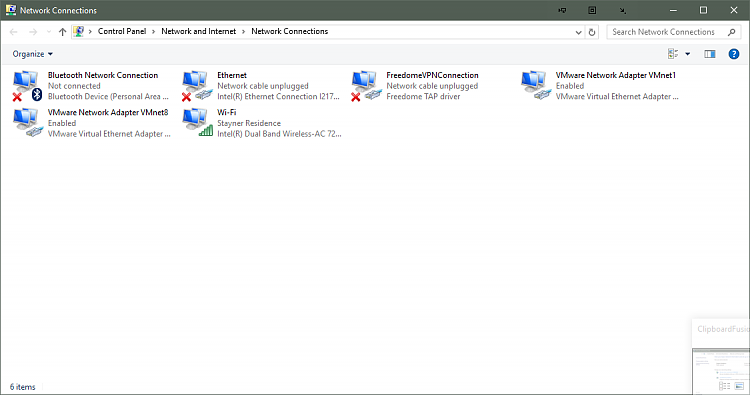Expand the chevron after Control Panel
Image resolution: width=750 pixels, height=395 pixels.
[x=154, y=32]
